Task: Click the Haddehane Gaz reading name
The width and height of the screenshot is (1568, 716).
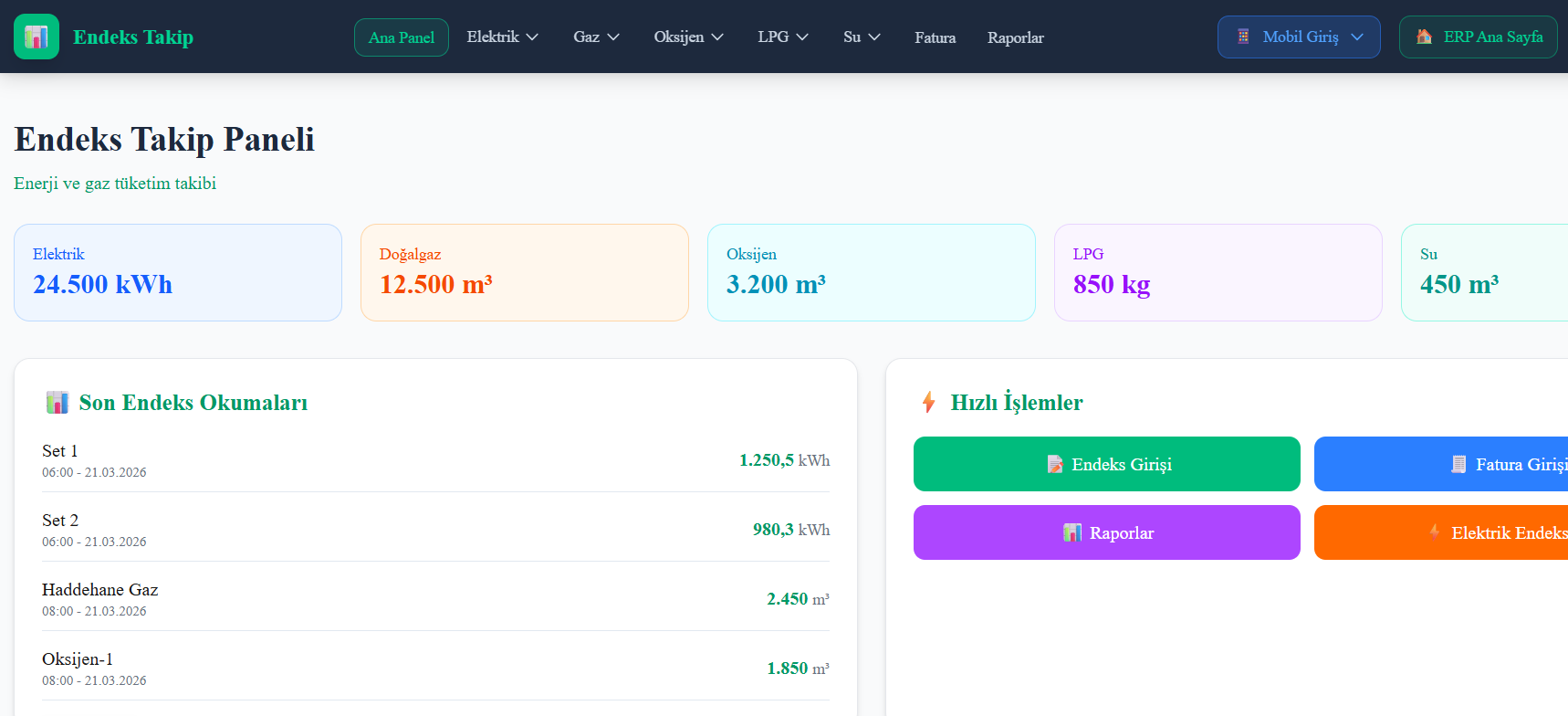Action: 100,590
